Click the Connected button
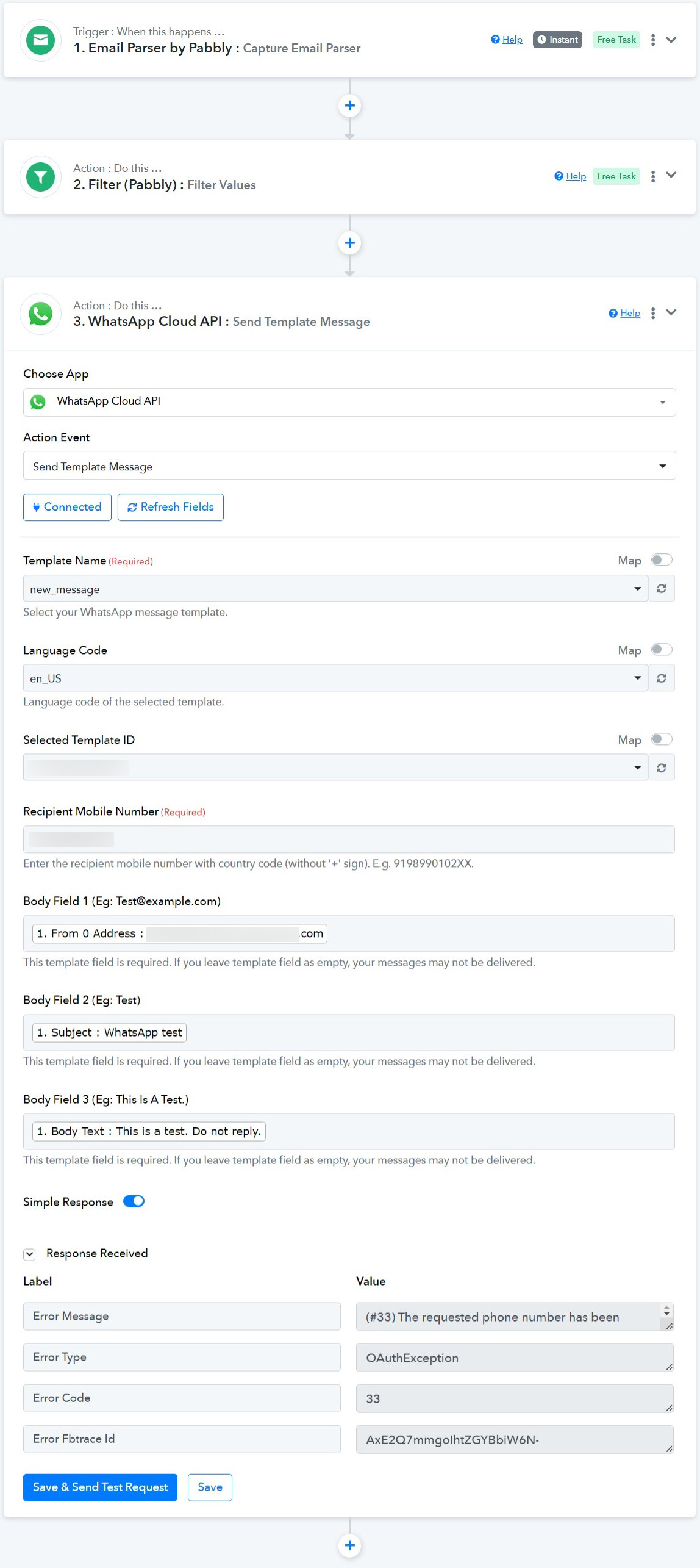 pos(67,507)
